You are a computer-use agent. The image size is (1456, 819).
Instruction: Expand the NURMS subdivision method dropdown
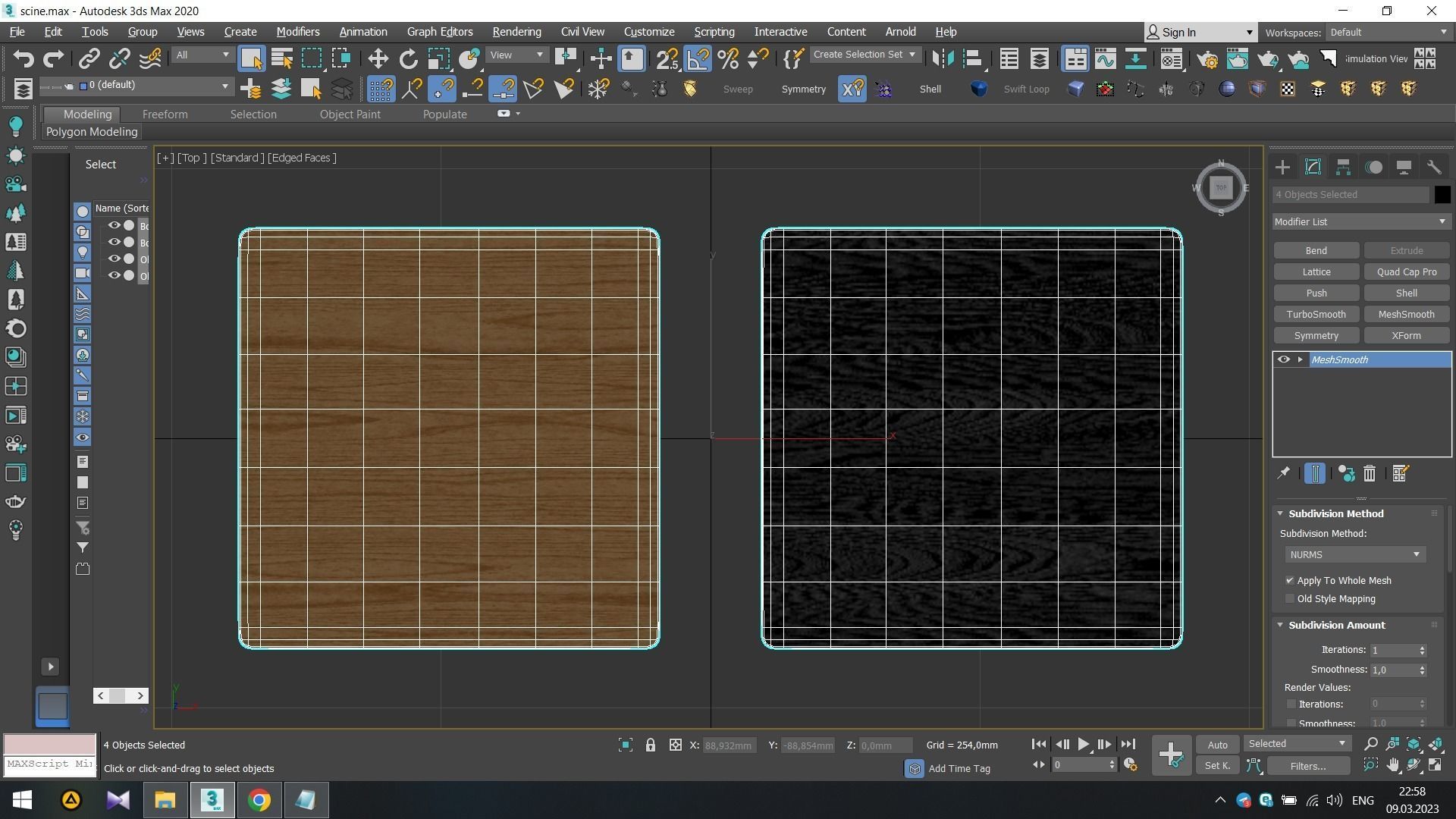click(1354, 555)
